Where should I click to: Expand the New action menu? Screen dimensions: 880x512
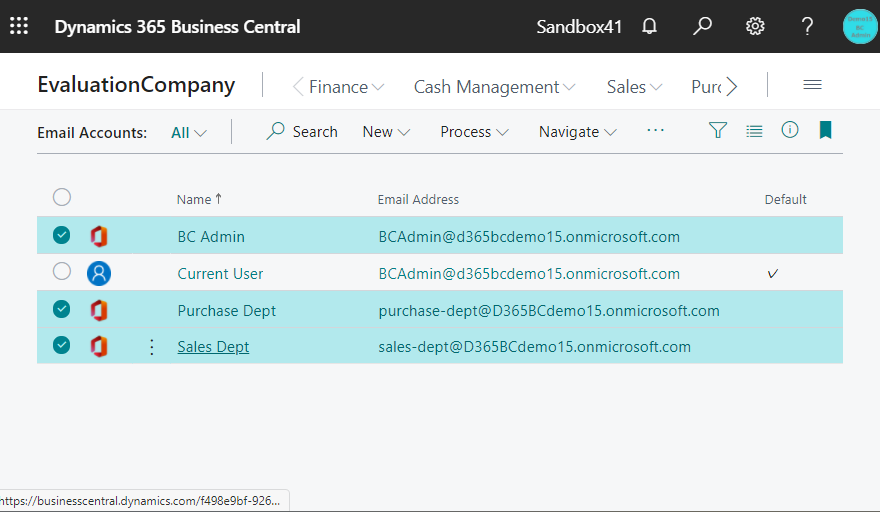click(x=386, y=132)
